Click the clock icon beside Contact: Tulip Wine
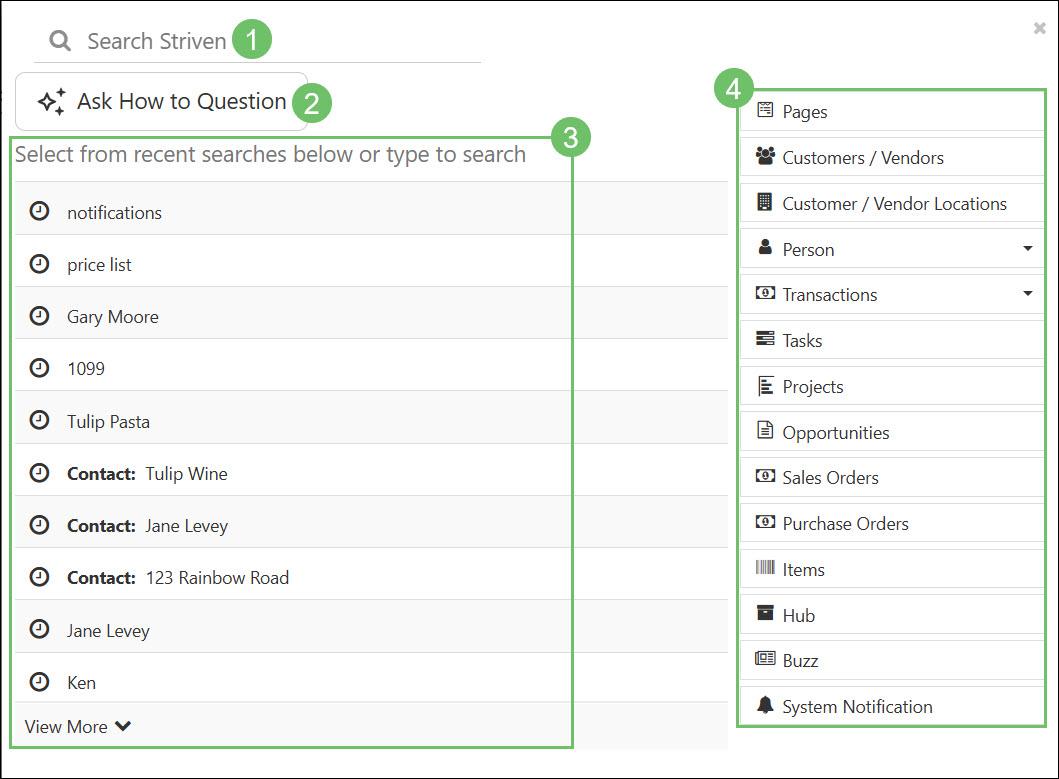The width and height of the screenshot is (1059, 779). [x=40, y=473]
